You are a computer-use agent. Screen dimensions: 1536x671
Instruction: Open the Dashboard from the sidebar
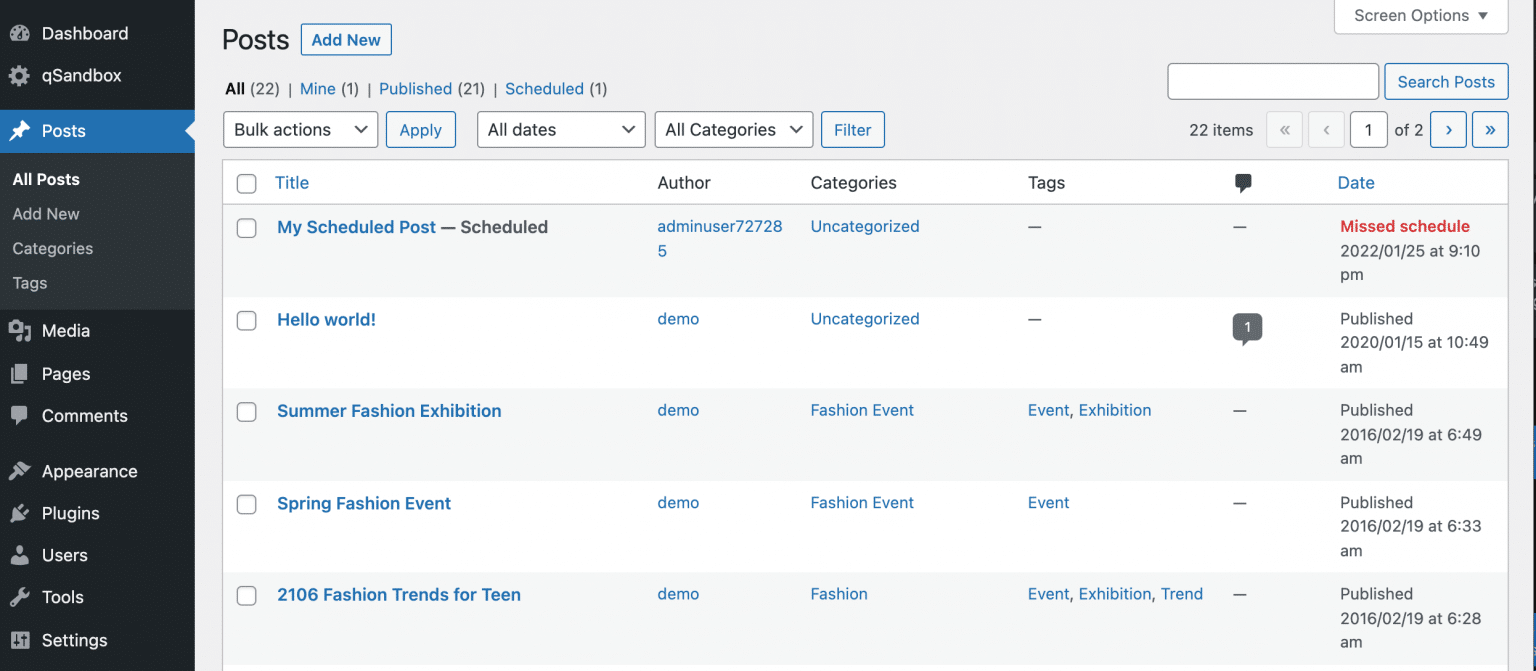pyautogui.click(x=85, y=33)
